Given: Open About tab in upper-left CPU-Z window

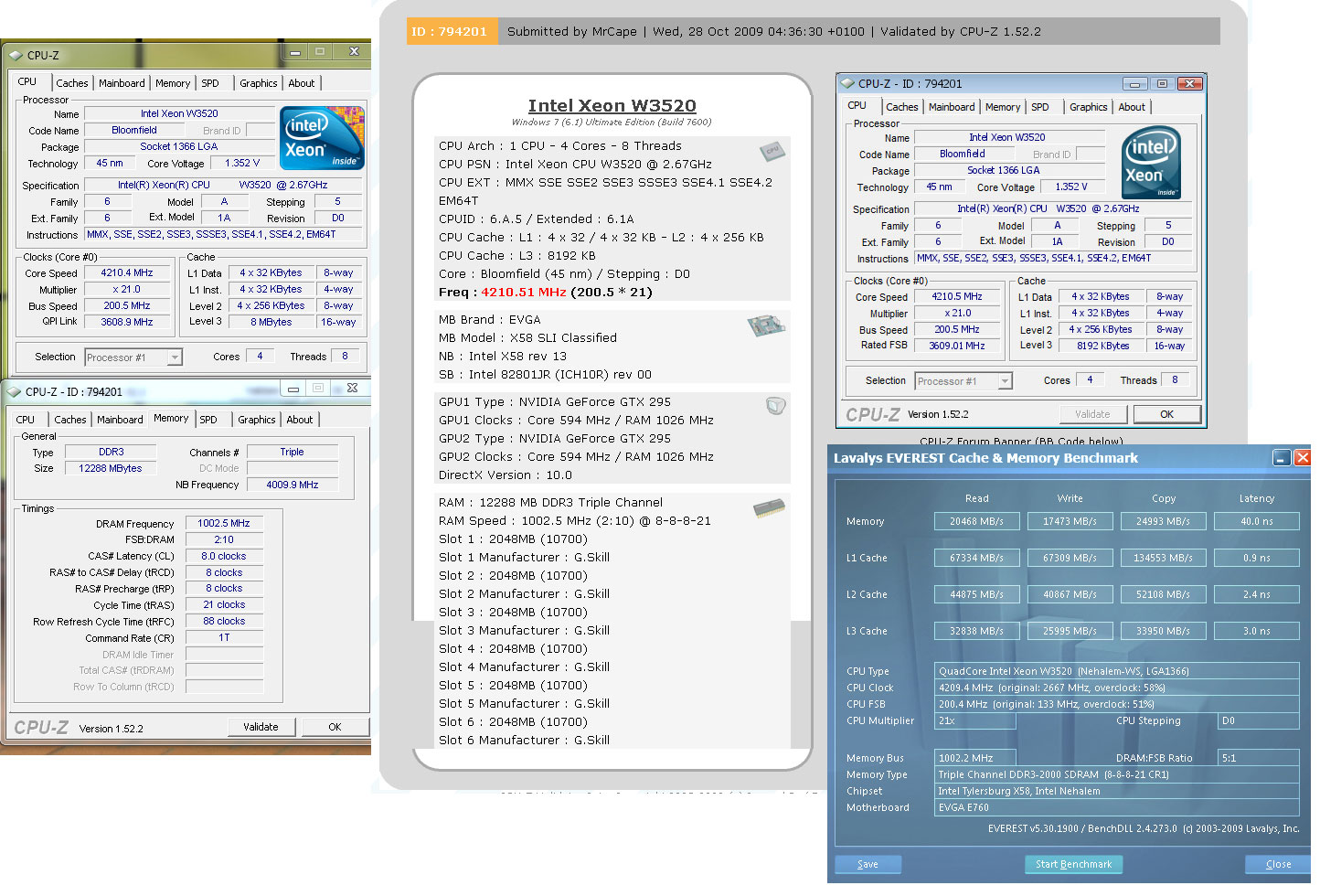Looking at the screenshot, I should 302,83.
